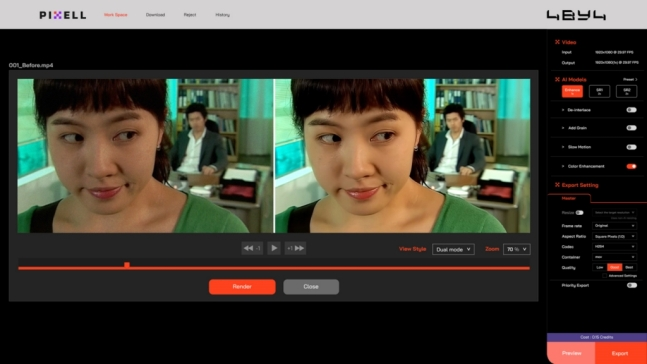
Task: Turn off Color Enhancement toggle
Action: point(631,166)
